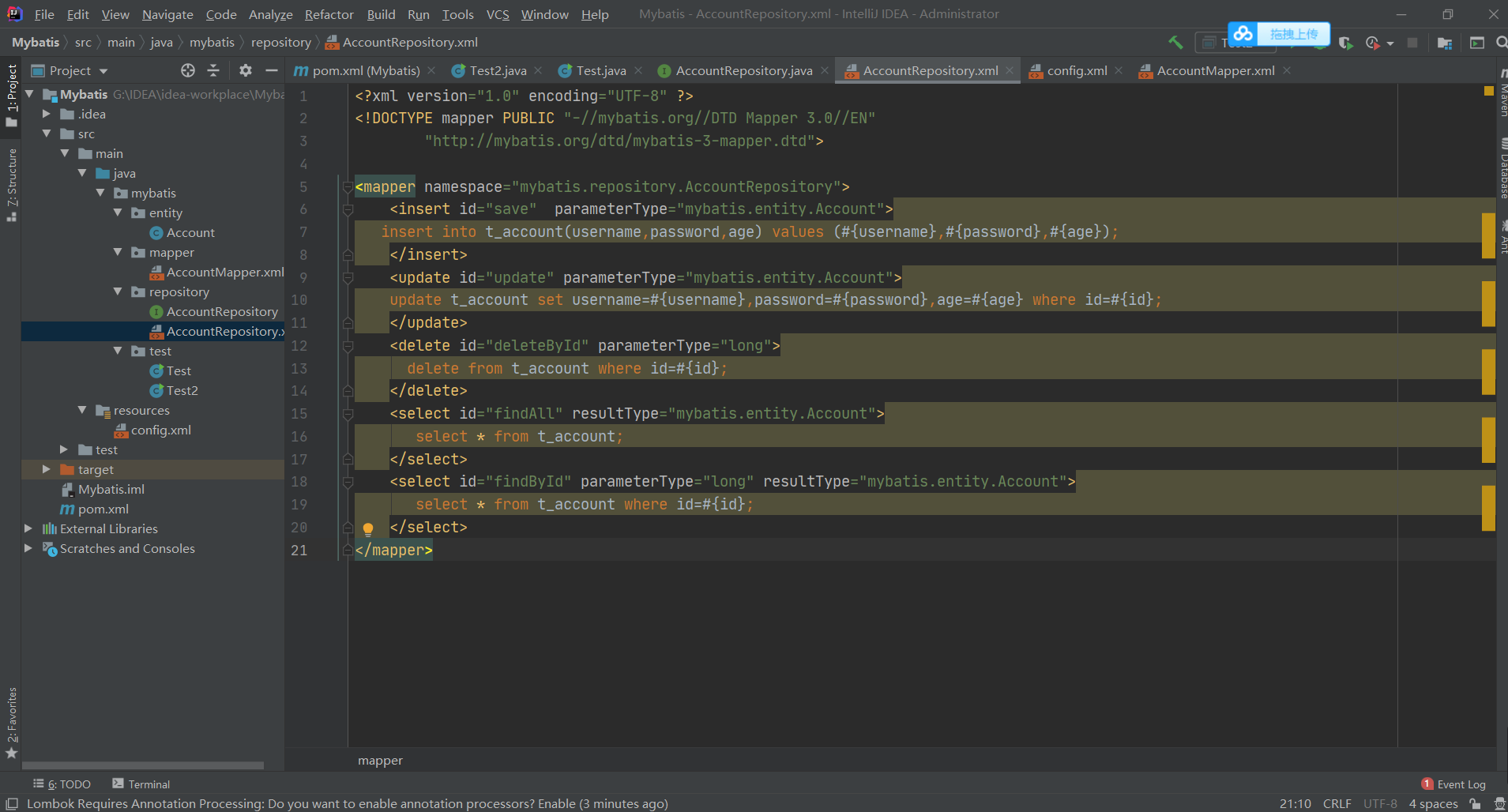
Task: Click the mapper breadcrumb below editor
Action: pos(380,761)
